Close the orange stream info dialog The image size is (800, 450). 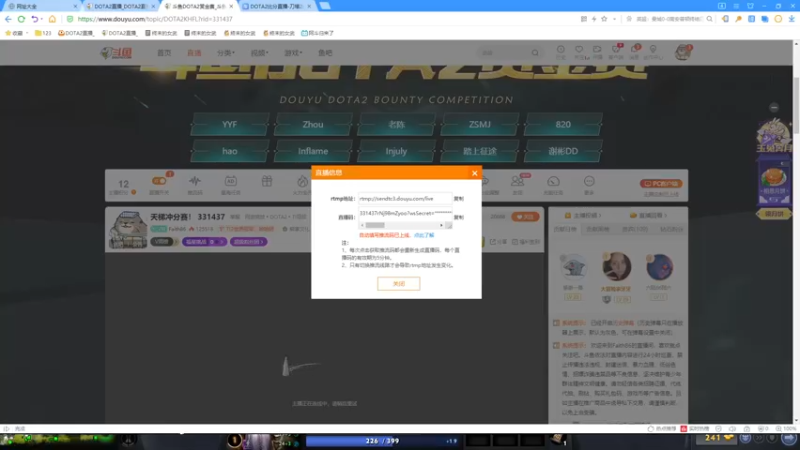click(474, 173)
